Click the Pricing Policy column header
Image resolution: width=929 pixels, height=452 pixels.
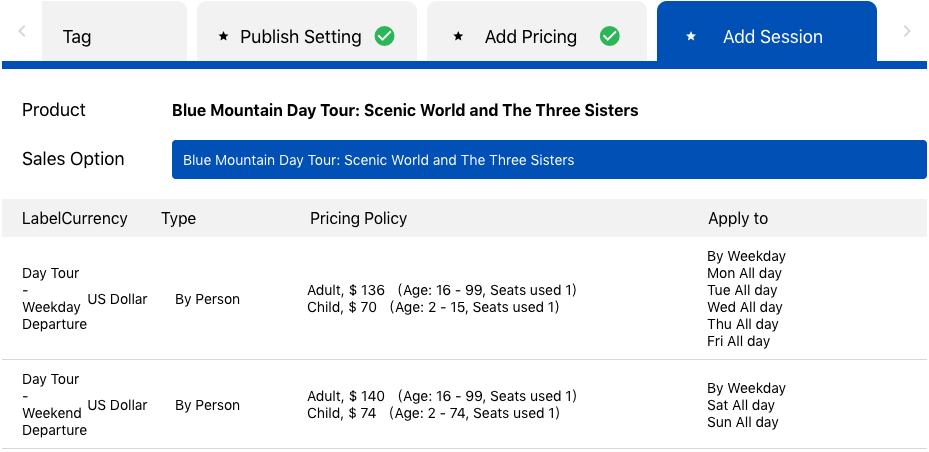pyautogui.click(x=358, y=218)
